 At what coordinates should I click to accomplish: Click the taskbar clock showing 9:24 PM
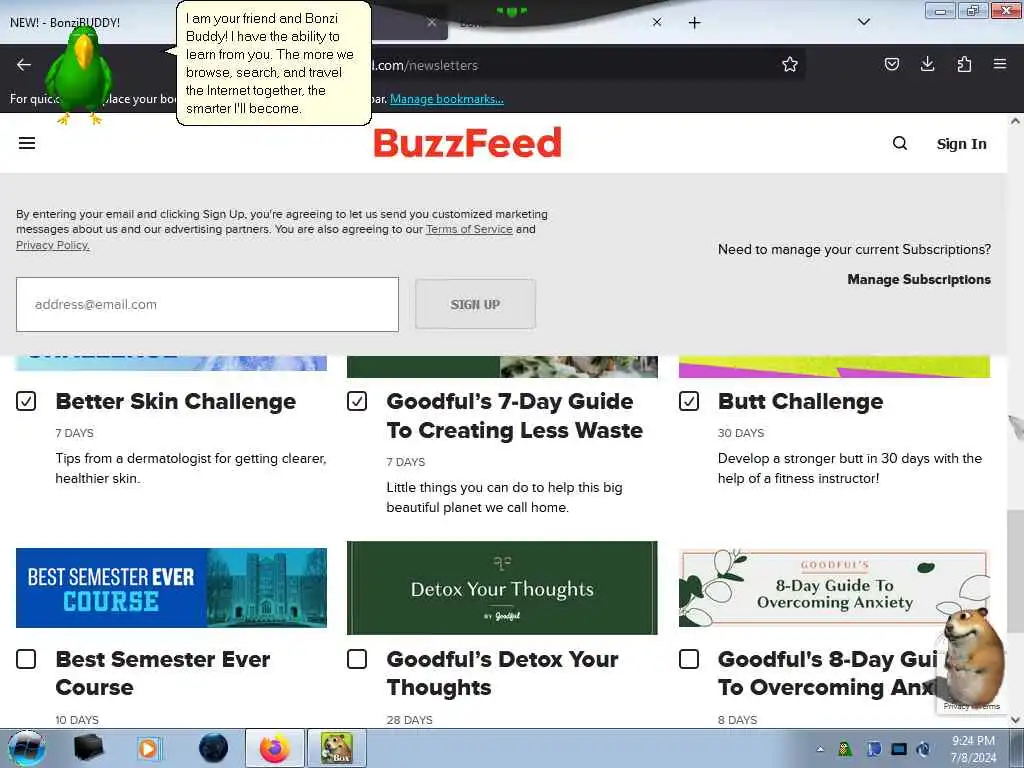pyautogui.click(x=973, y=748)
